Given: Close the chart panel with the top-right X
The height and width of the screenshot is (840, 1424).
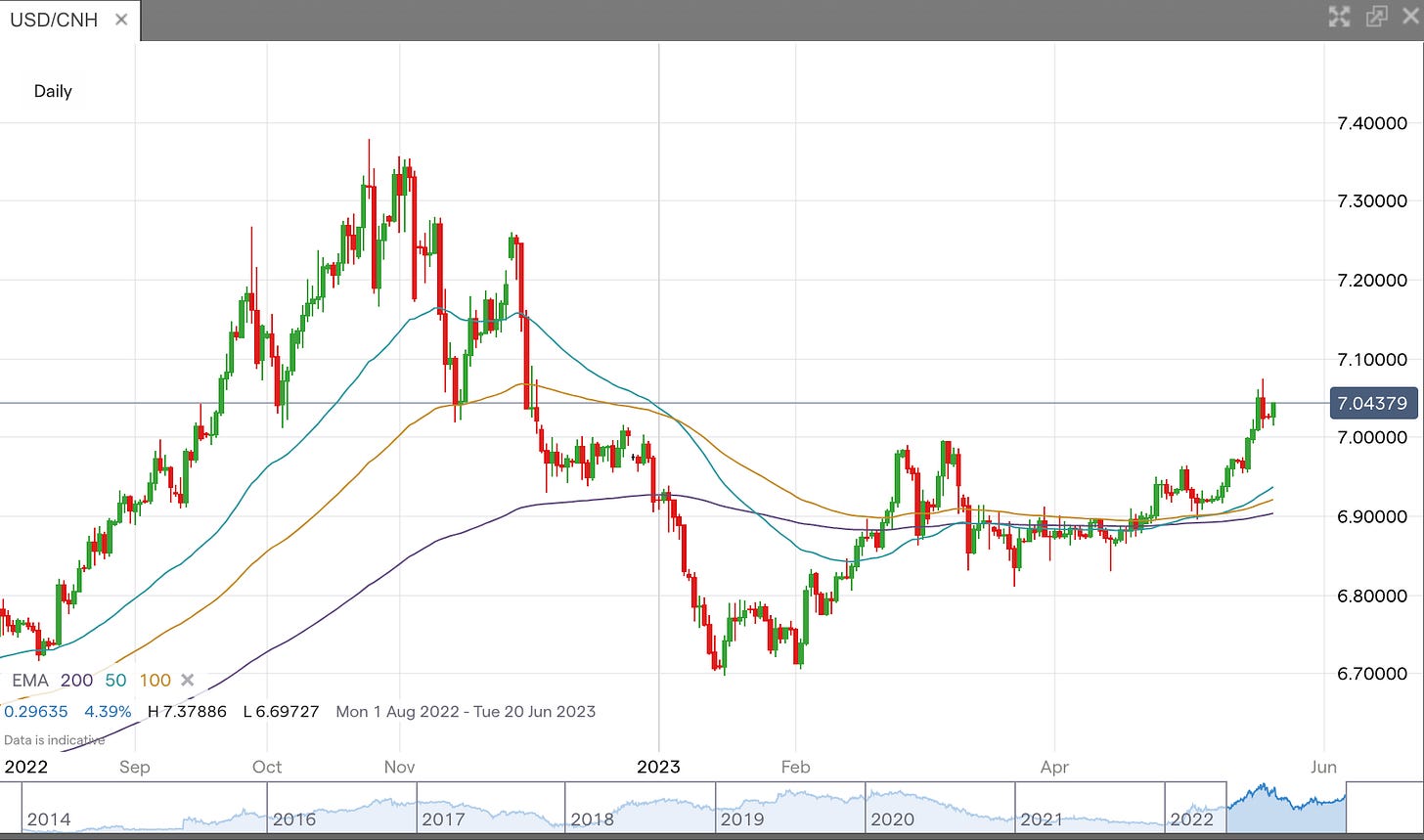Looking at the screenshot, I should [1408, 17].
